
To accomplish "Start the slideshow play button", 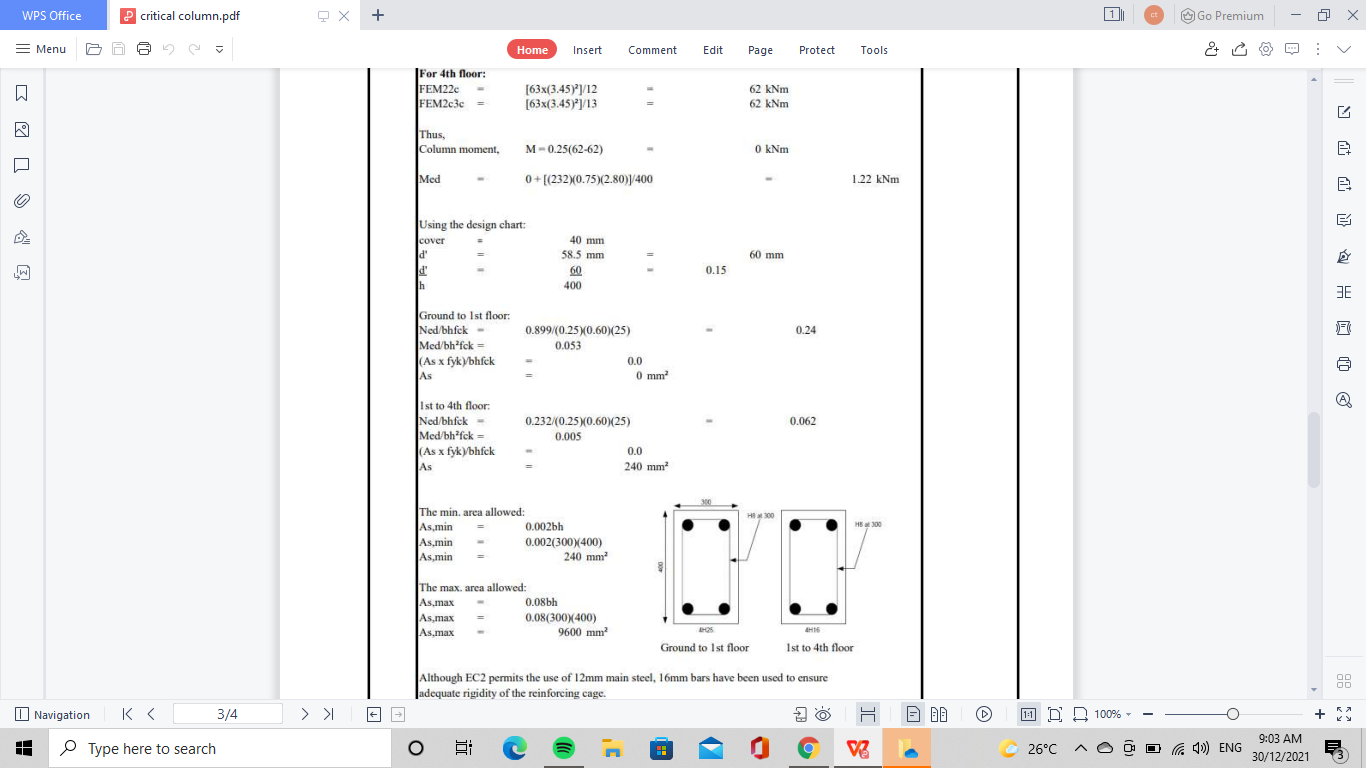I will click(984, 714).
